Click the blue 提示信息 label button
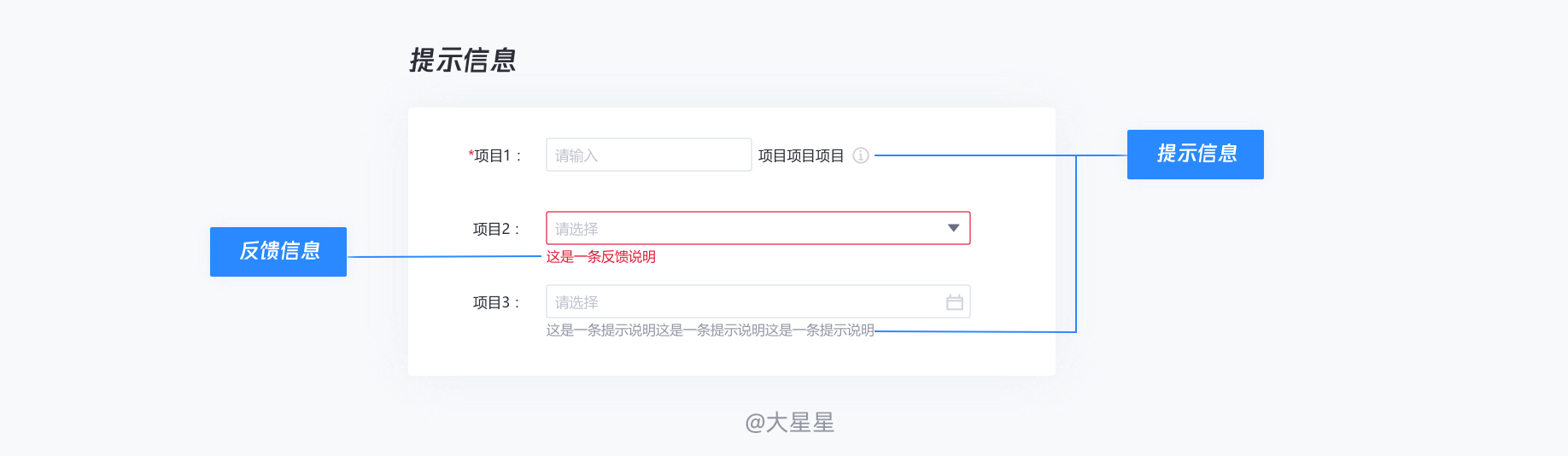The image size is (1568, 456). click(x=1196, y=155)
